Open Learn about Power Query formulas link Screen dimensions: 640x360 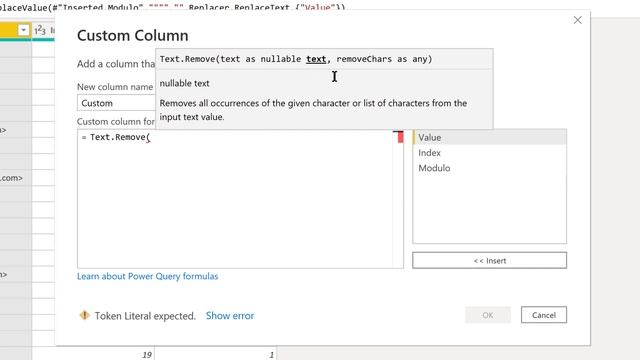click(x=147, y=276)
